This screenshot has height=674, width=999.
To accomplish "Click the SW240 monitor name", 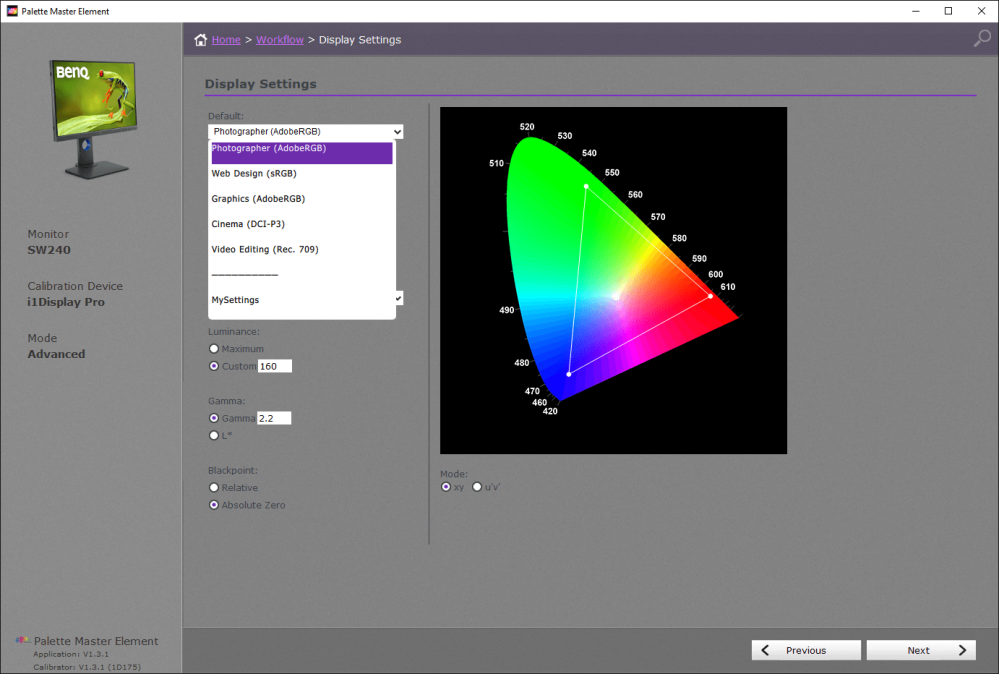I will click(49, 250).
